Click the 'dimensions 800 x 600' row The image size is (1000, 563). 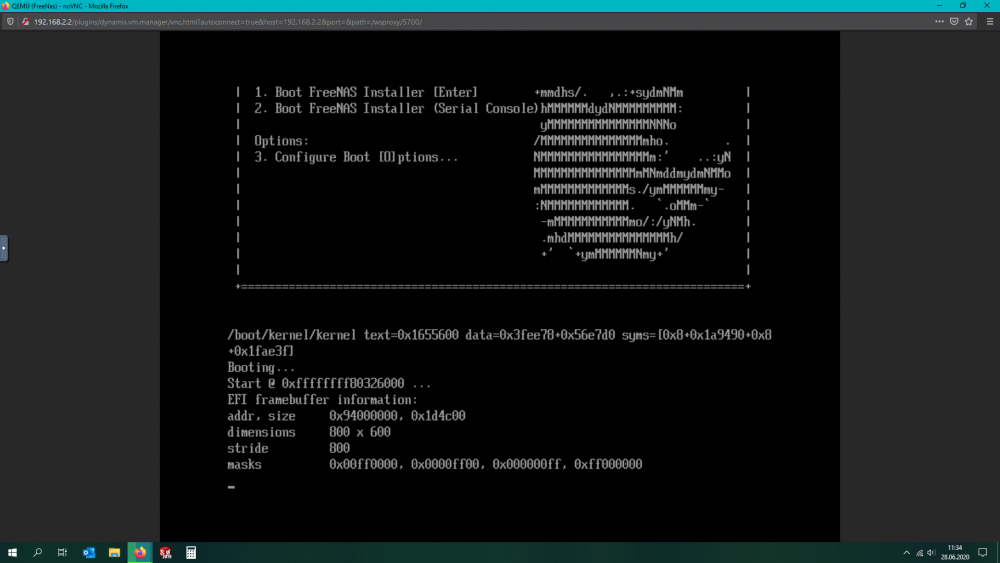tap(309, 432)
